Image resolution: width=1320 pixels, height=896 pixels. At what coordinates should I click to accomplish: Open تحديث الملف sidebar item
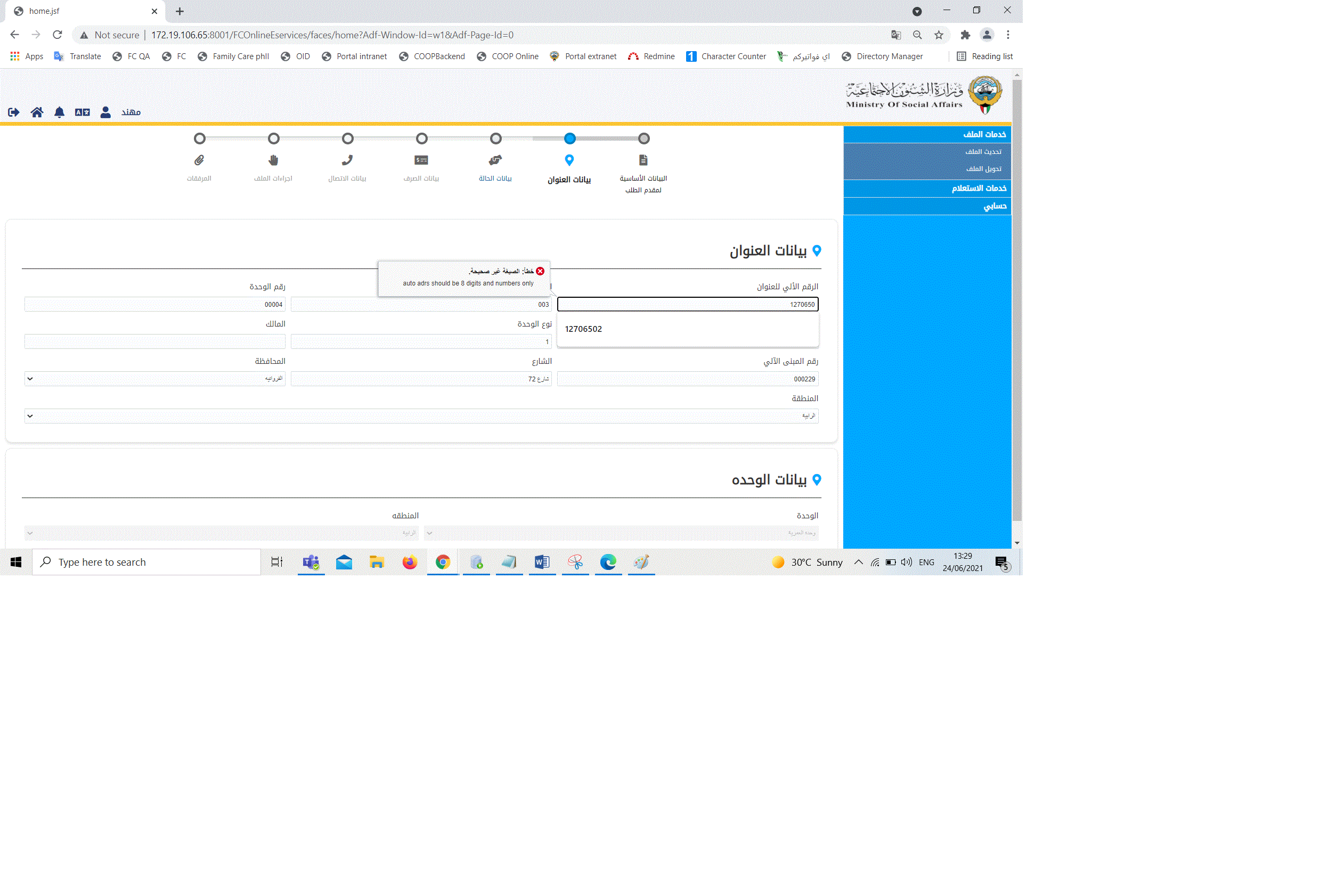[x=983, y=152]
